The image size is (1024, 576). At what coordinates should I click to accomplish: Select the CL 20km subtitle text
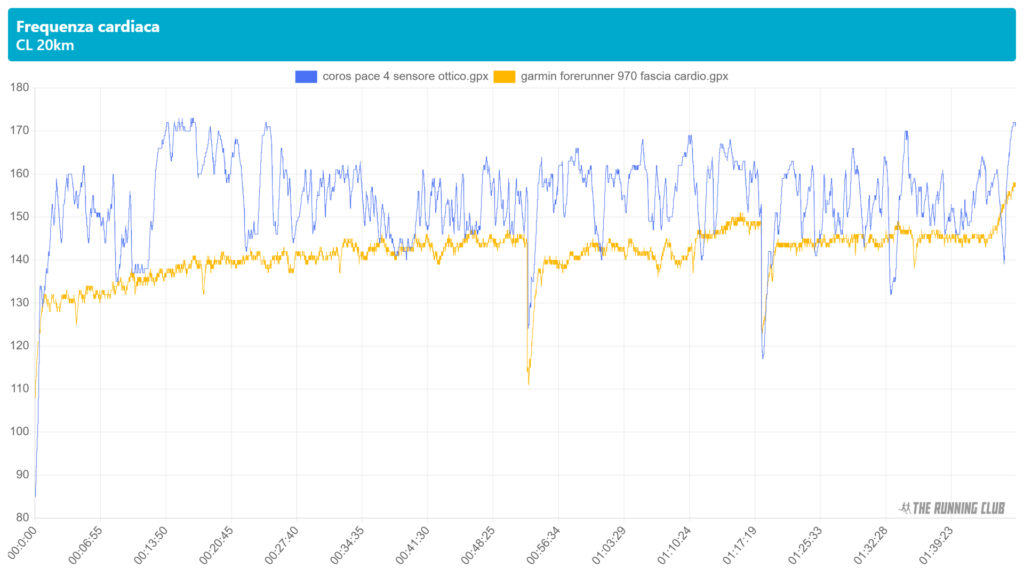[45, 45]
